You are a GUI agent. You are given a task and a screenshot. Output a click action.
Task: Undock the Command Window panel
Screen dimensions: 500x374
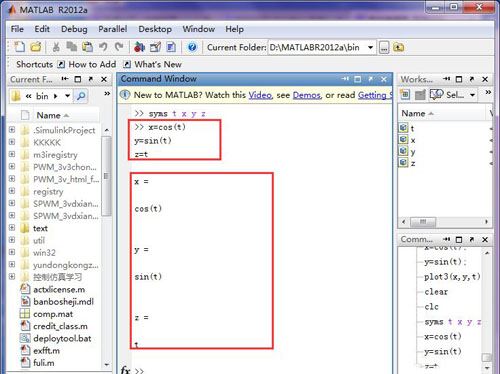pyautogui.click(x=371, y=79)
